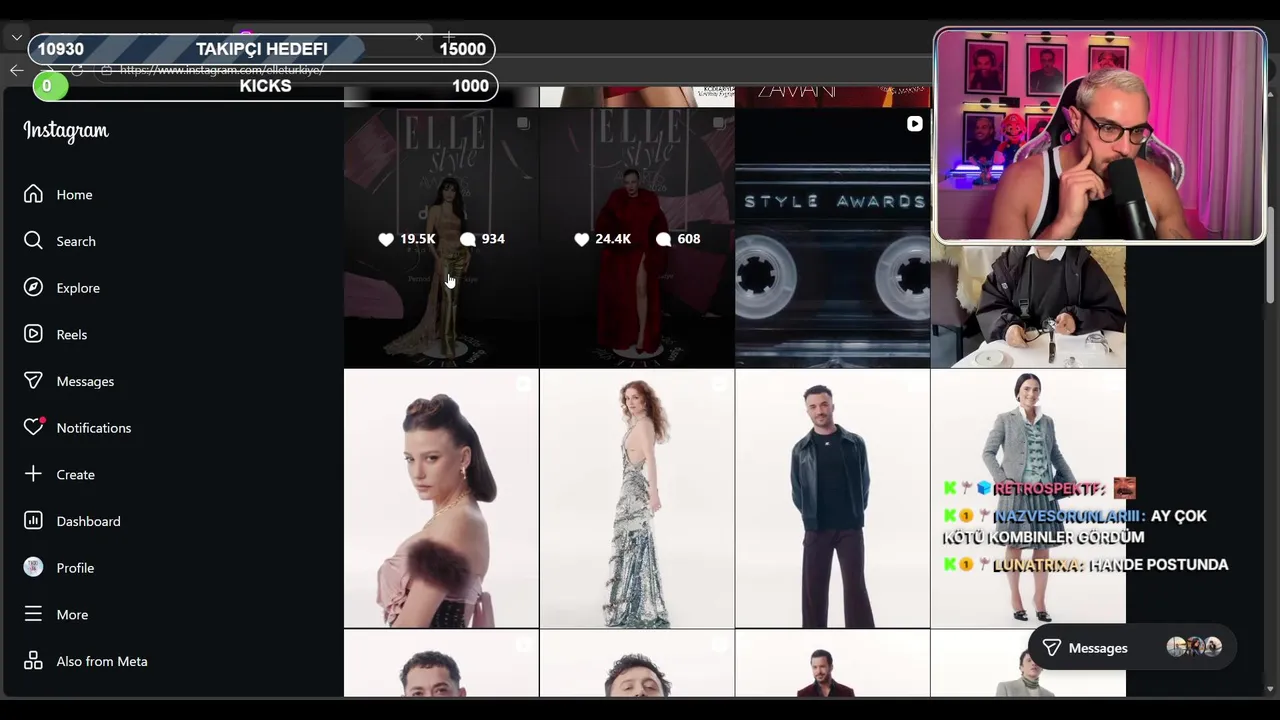Click the 608 comments count
This screenshot has width=1280, height=720.
click(x=678, y=239)
